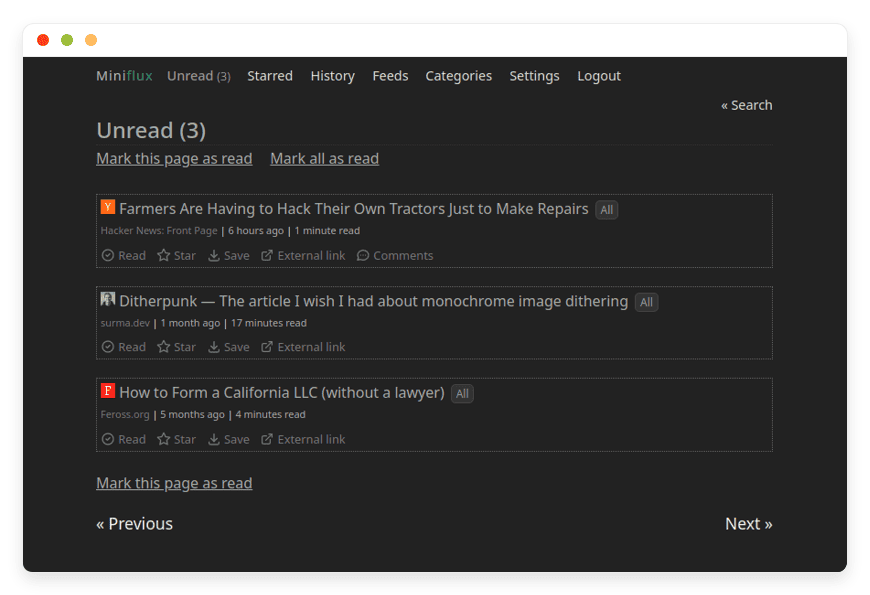Click the '17 minutes read' text
Screen dimensions: 870x595
(x=269, y=323)
